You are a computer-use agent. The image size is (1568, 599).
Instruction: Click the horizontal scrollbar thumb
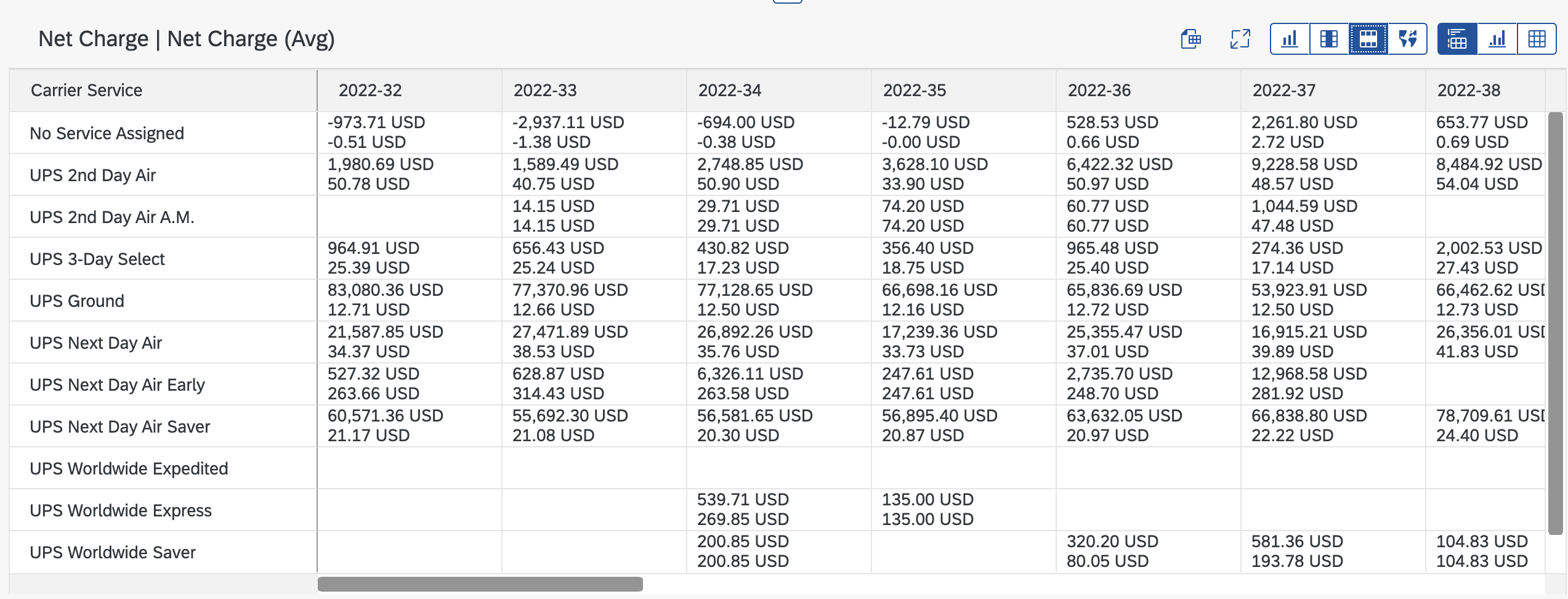point(480,584)
